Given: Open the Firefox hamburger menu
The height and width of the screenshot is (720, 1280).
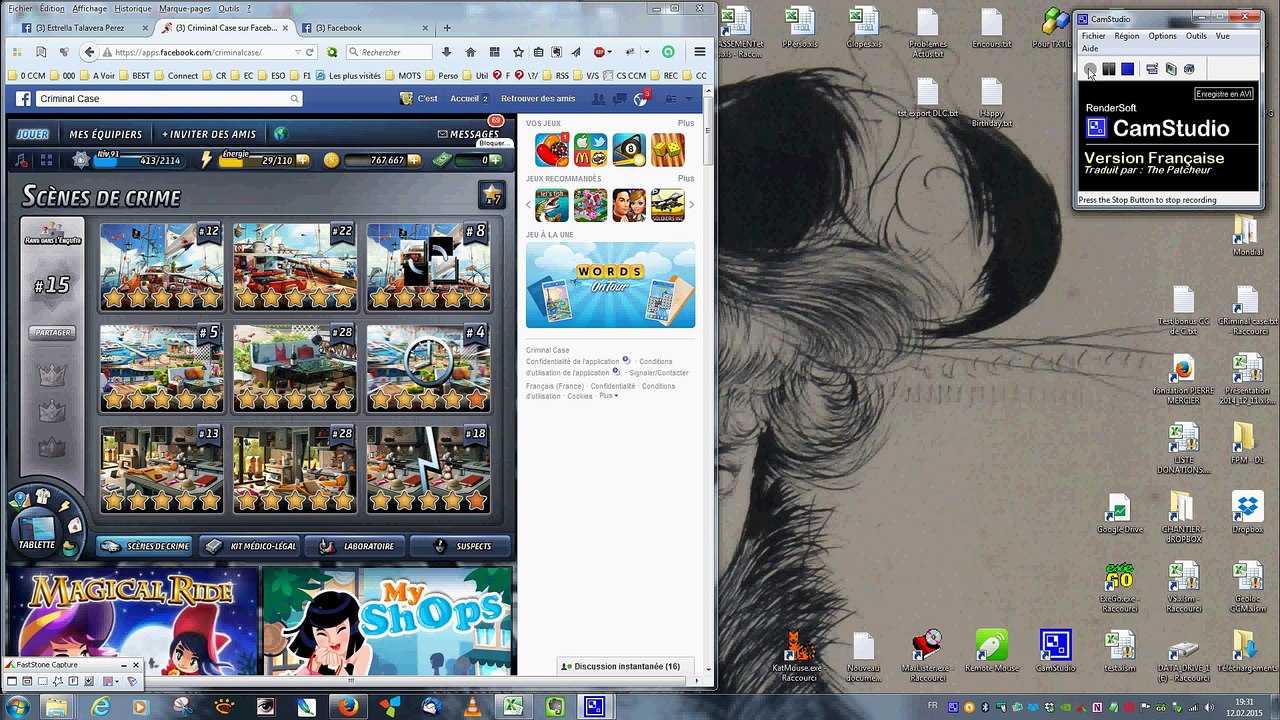Looking at the screenshot, I should (x=700, y=52).
